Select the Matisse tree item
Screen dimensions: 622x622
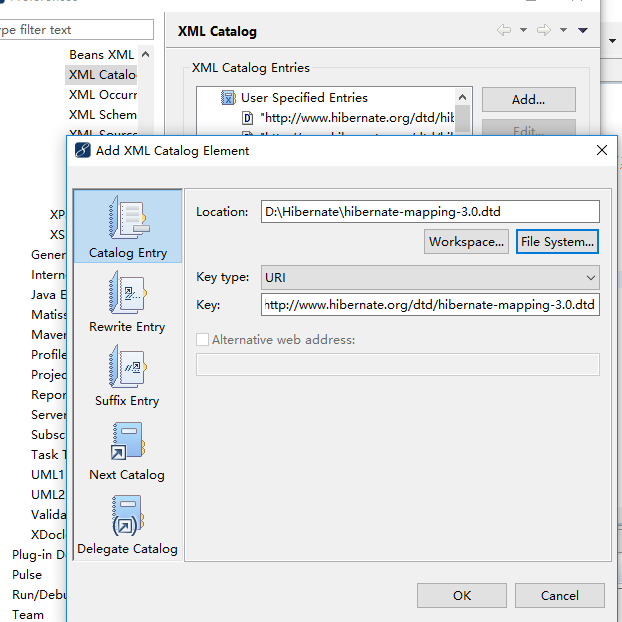48,315
